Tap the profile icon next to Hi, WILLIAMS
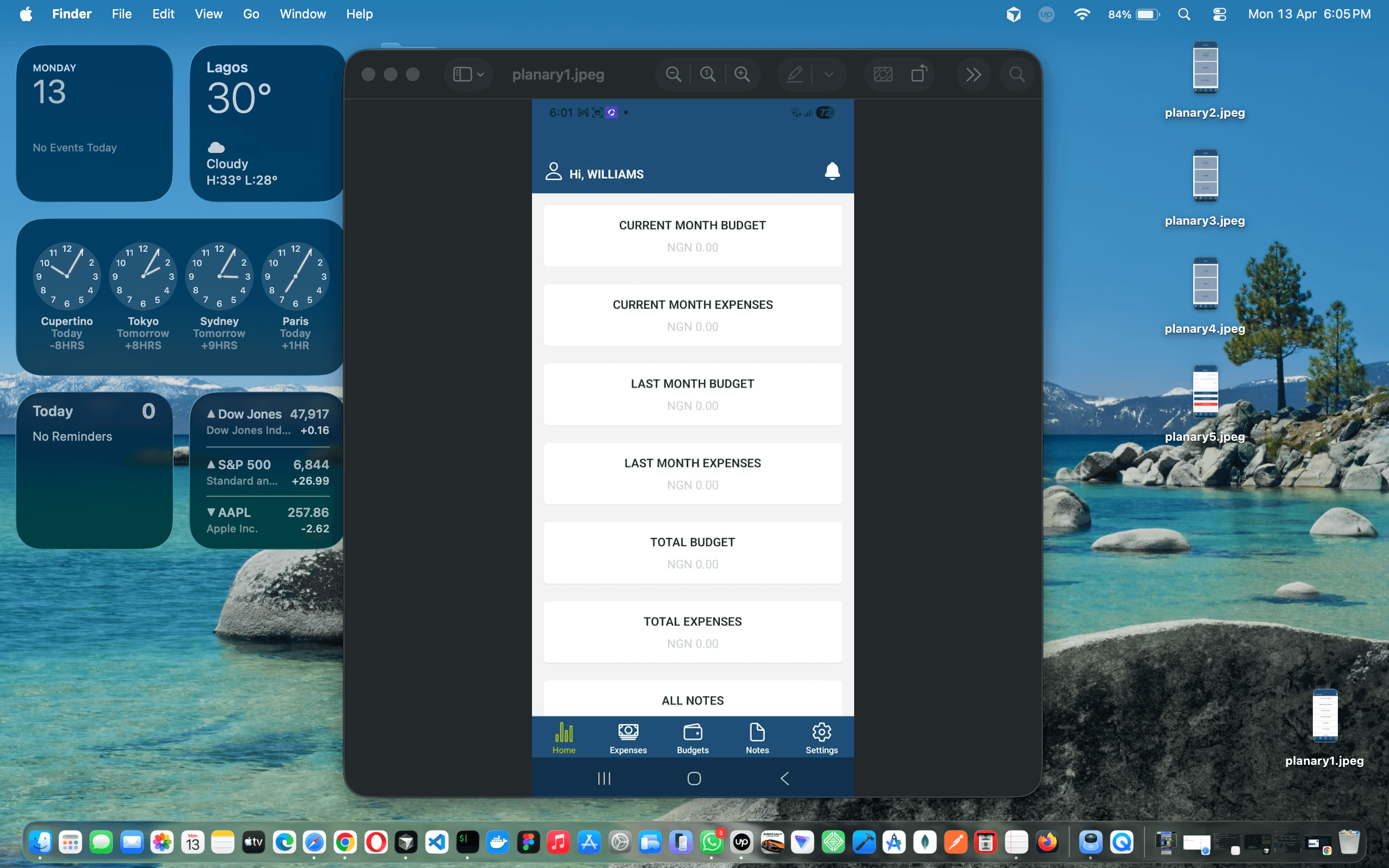The height and width of the screenshot is (868, 1389). pyautogui.click(x=553, y=171)
